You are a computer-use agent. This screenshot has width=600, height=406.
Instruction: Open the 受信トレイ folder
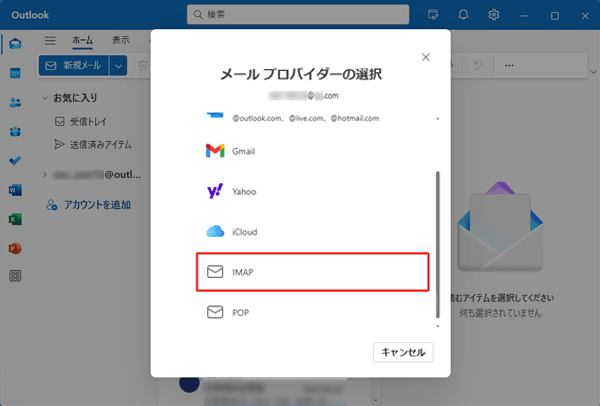coord(81,122)
